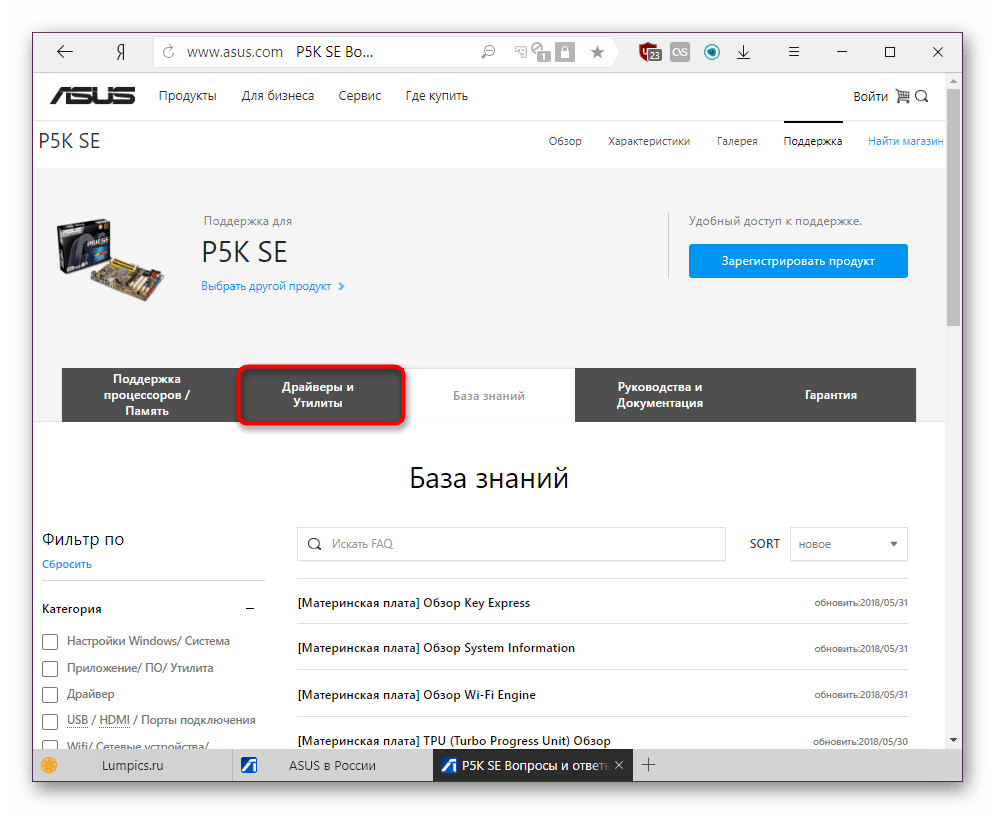
Task: Reload the page with the refresh icon
Action: [x=168, y=52]
